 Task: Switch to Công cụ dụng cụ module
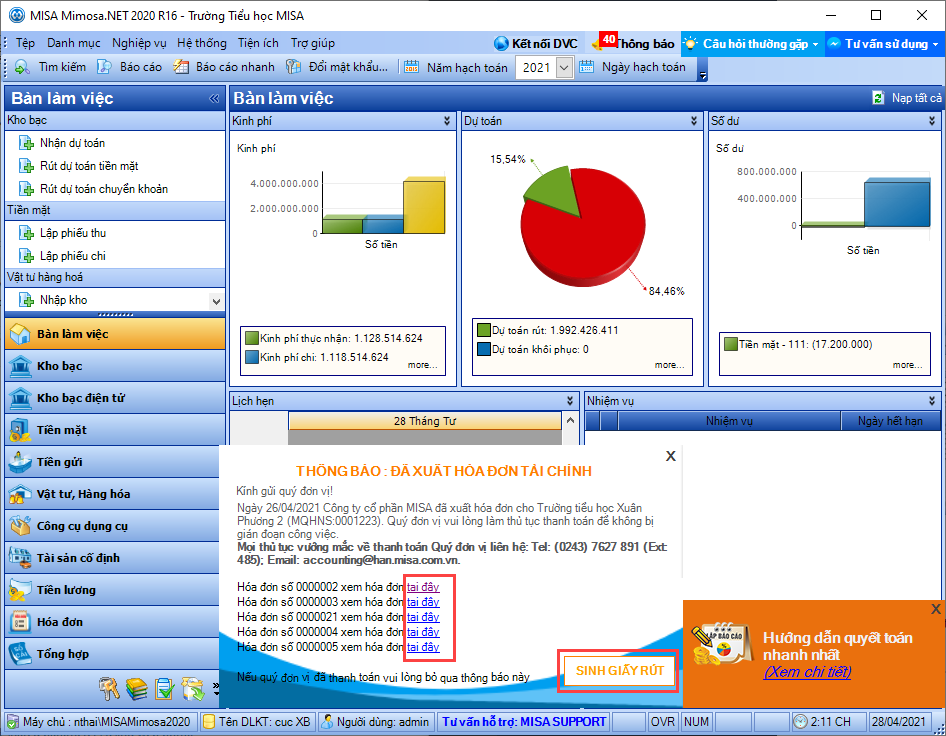pyautogui.click(x=112, y=526)
